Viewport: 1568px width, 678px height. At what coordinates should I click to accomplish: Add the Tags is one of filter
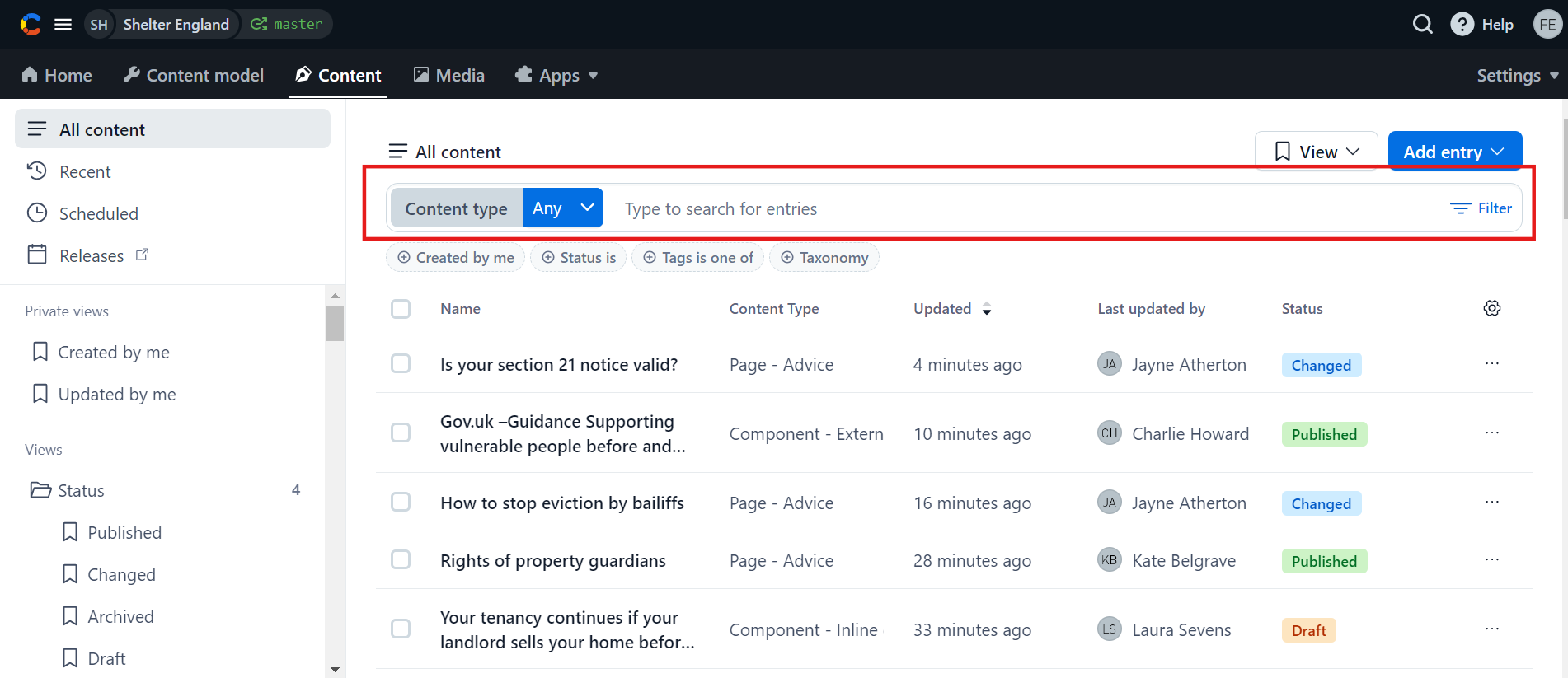point(698,258)
